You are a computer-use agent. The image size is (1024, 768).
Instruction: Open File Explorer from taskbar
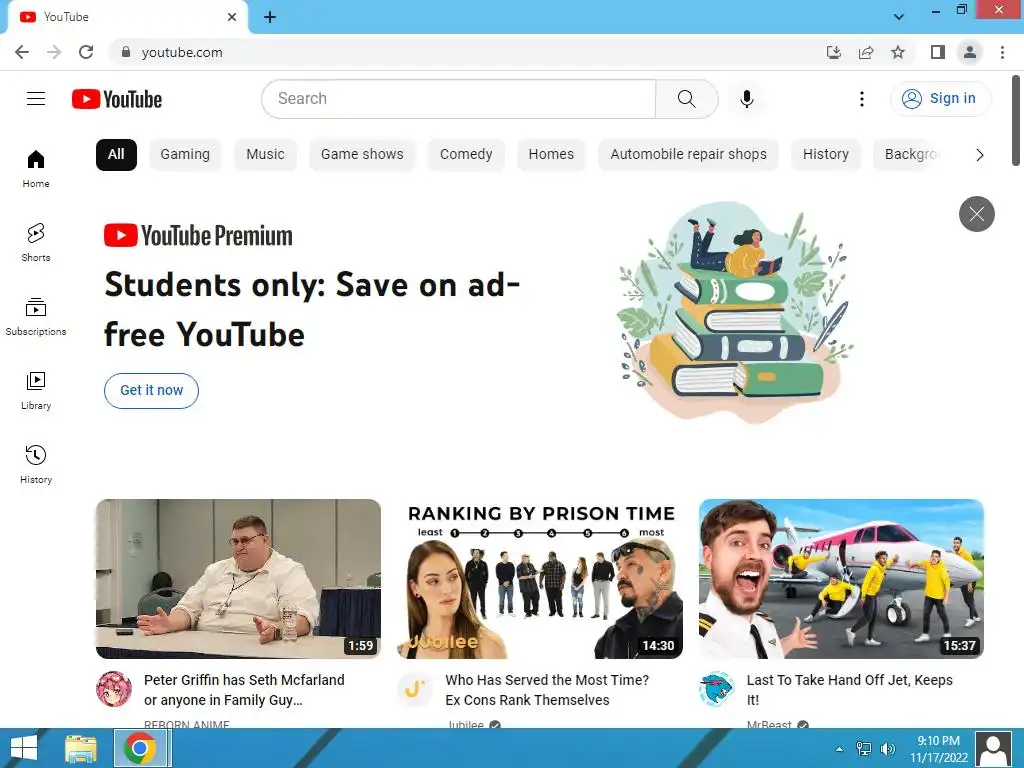point(81,748)
